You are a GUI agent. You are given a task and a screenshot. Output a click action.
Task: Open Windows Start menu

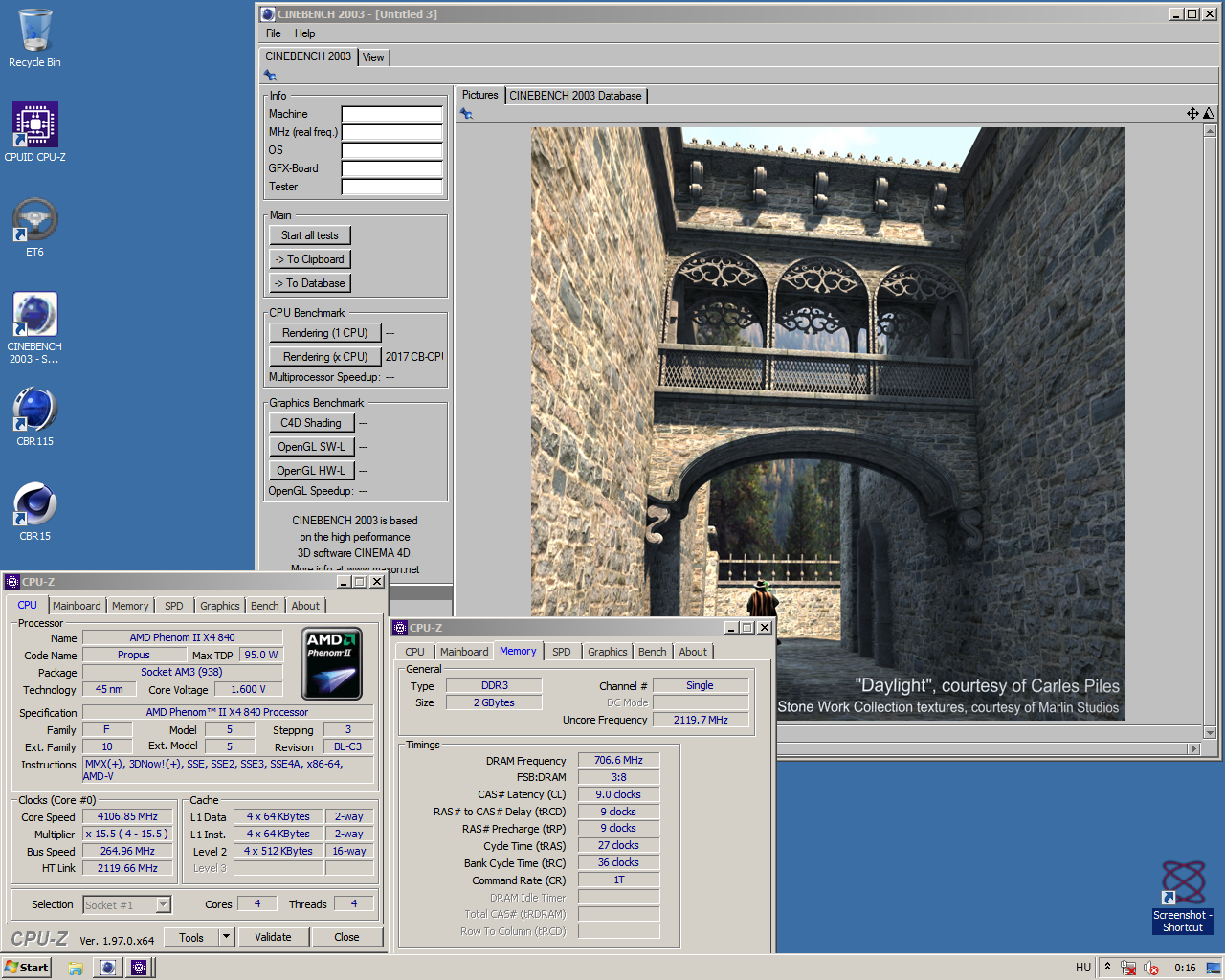(x=27, y=968)
